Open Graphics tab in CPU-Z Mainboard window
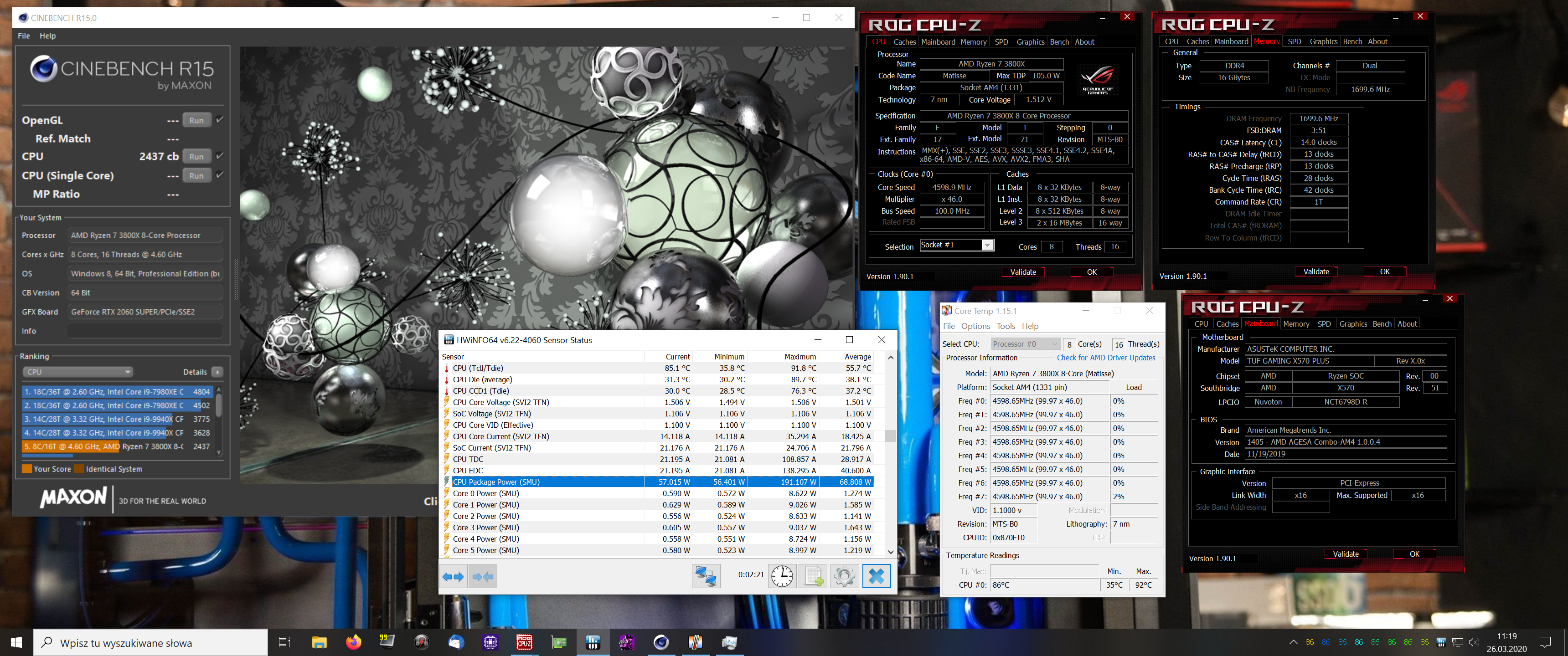 click(1353, 324)
